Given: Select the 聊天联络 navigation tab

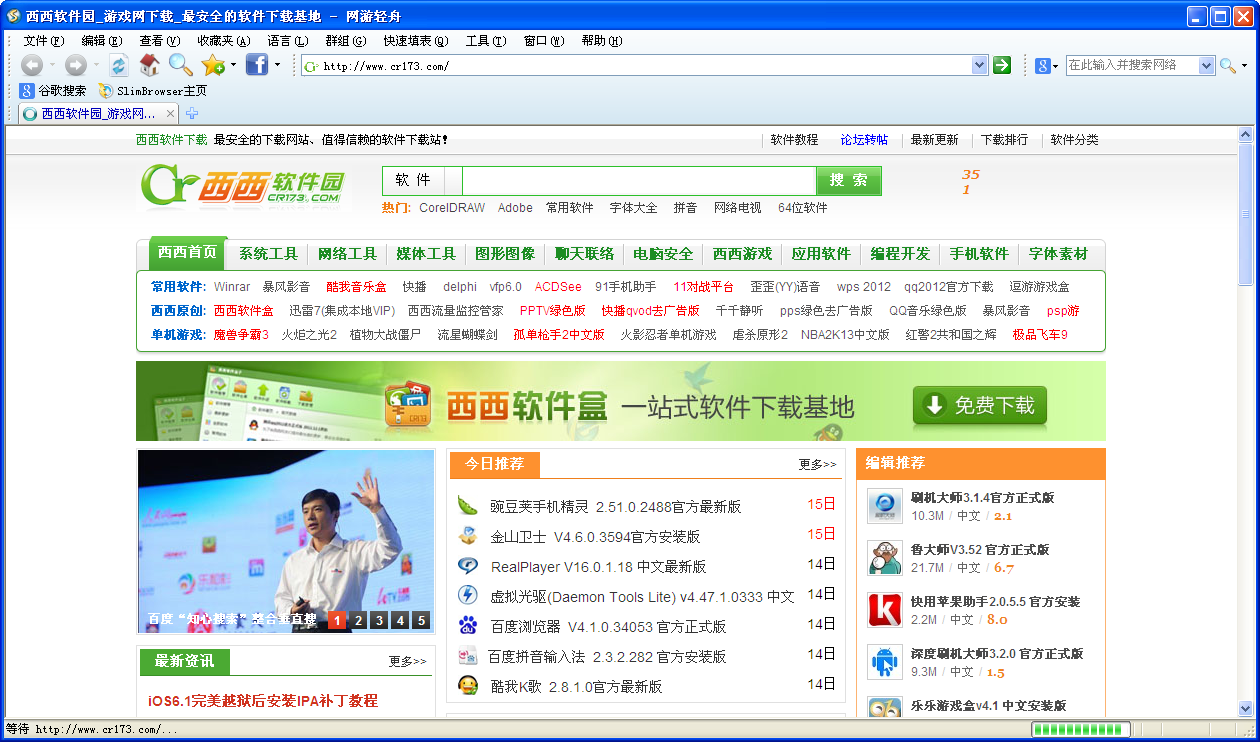Looking at the screenshot, I should pos(585,253).
